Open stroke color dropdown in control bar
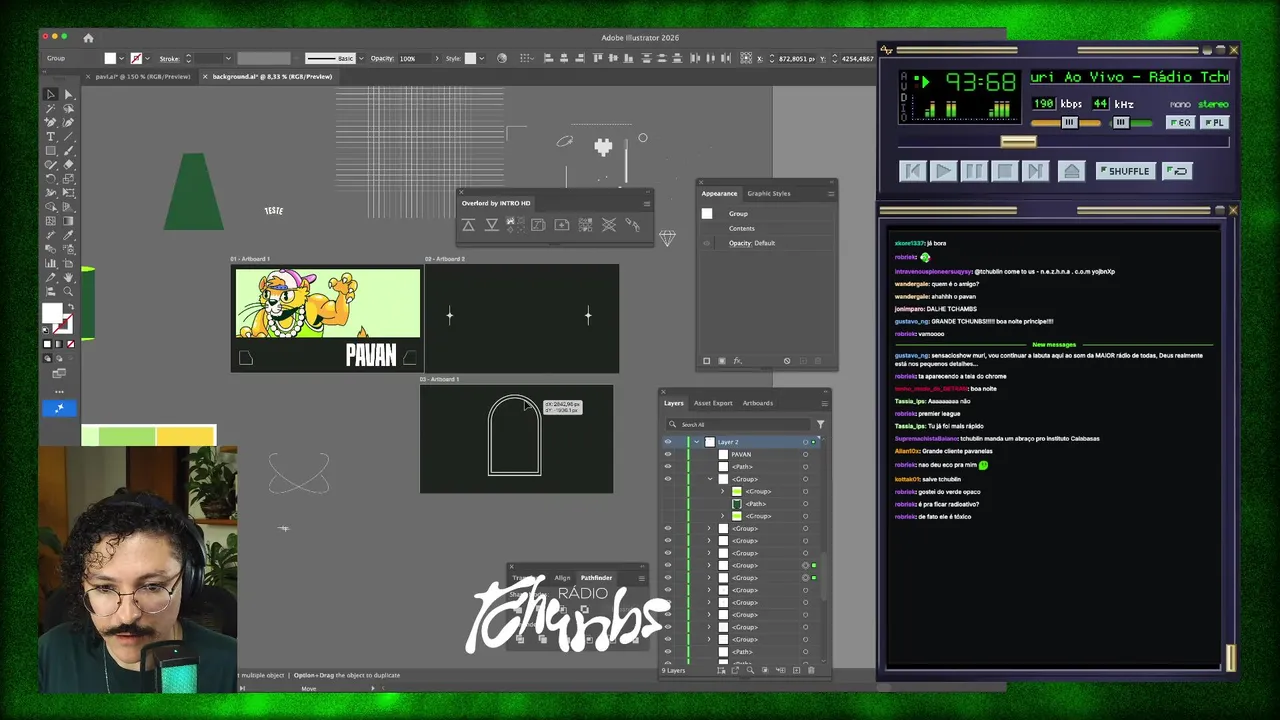 click(148, 58)
